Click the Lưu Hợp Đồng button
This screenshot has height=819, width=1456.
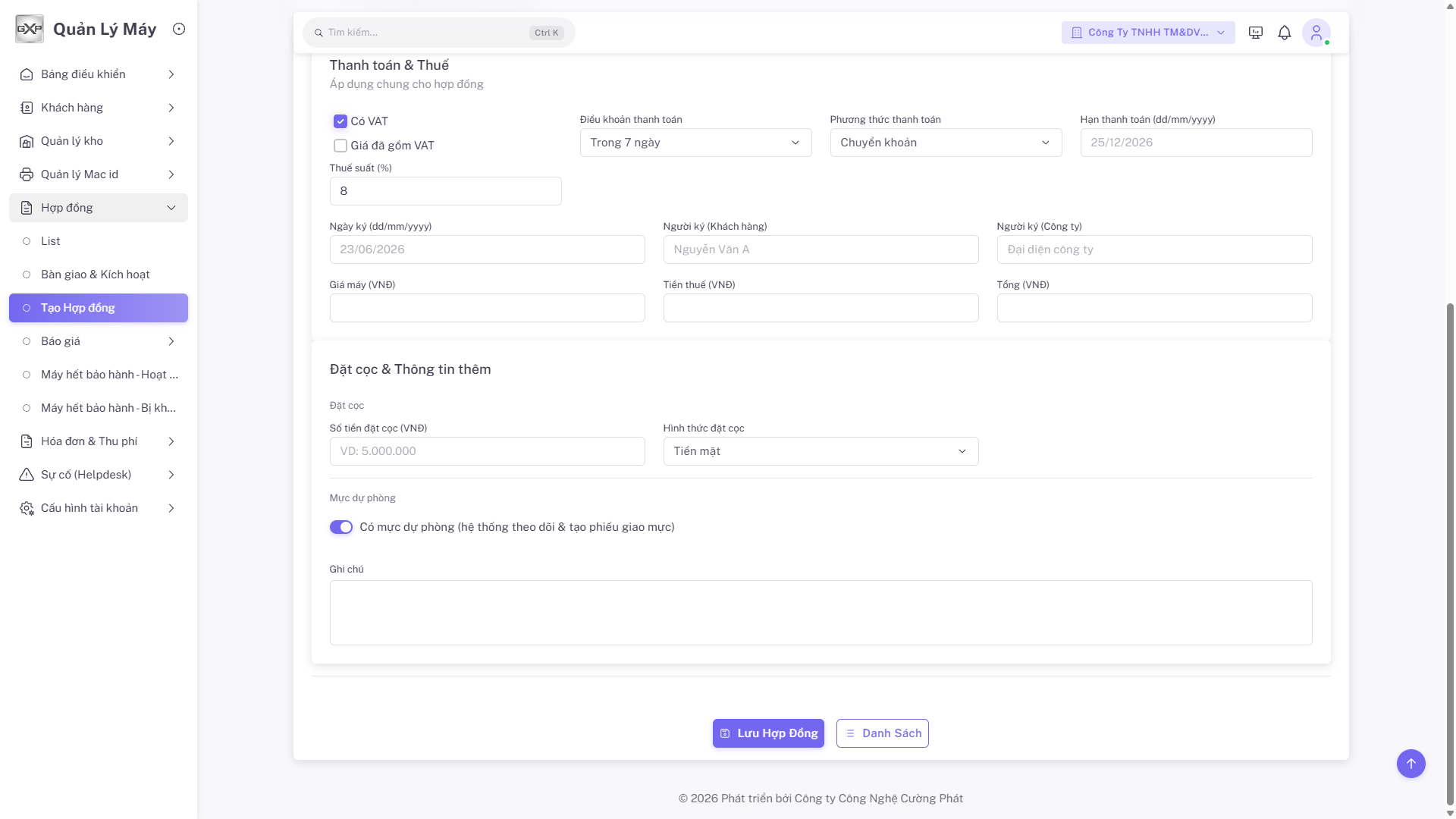coord(768,733)
